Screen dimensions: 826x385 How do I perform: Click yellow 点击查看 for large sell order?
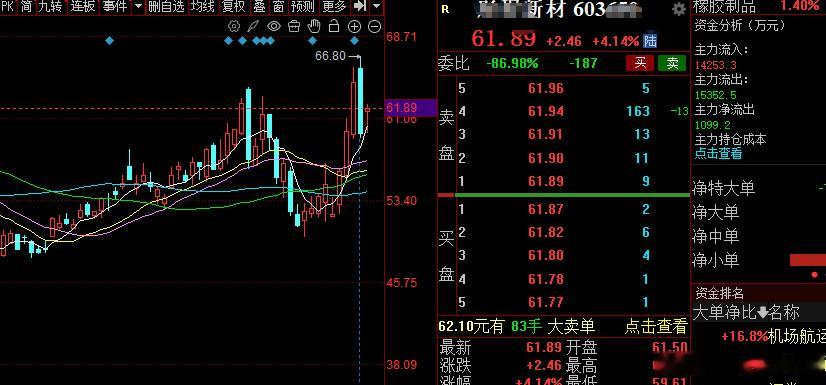[x=656, y=327]
